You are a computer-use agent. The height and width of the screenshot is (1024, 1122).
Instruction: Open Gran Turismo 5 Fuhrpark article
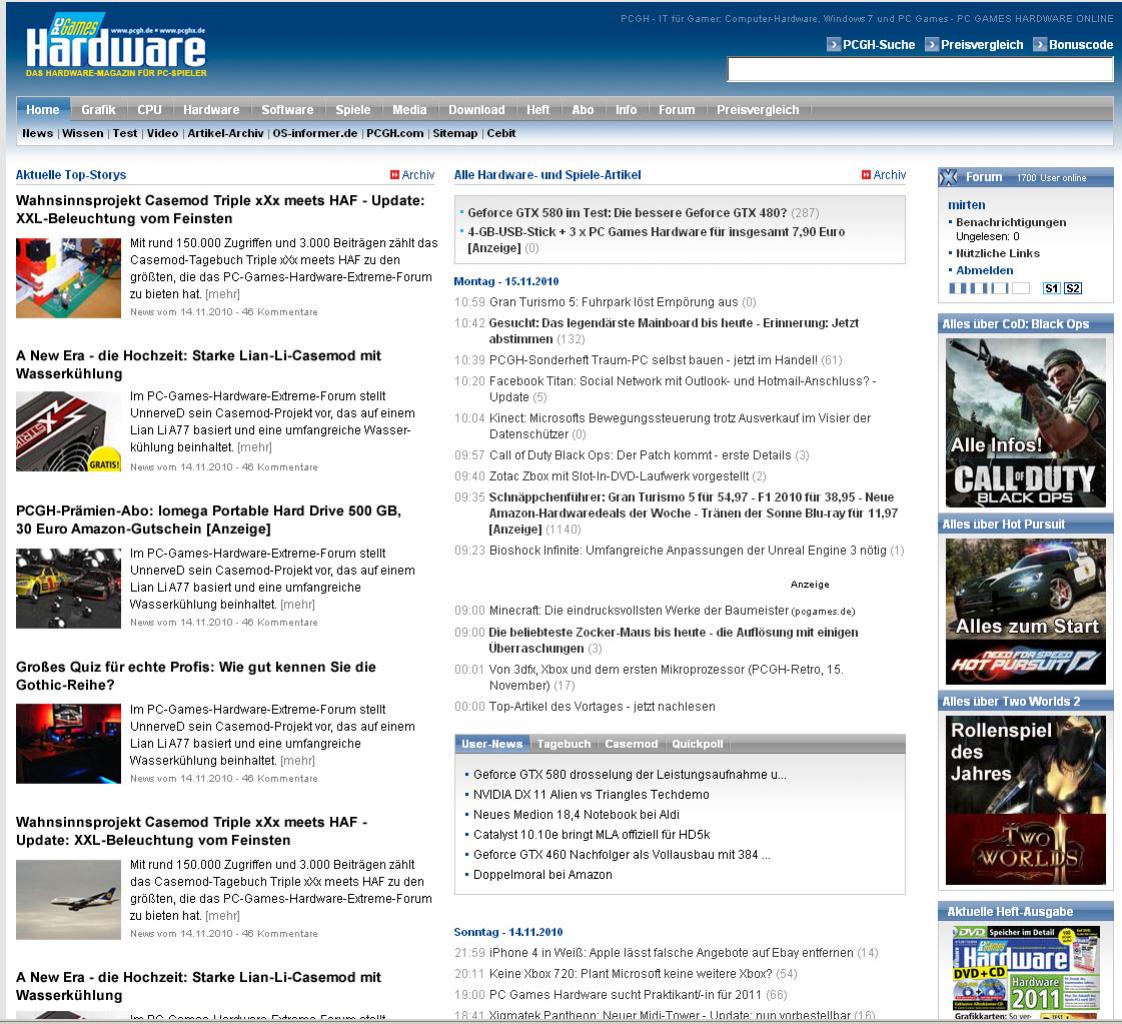click(x=613, y=302)
